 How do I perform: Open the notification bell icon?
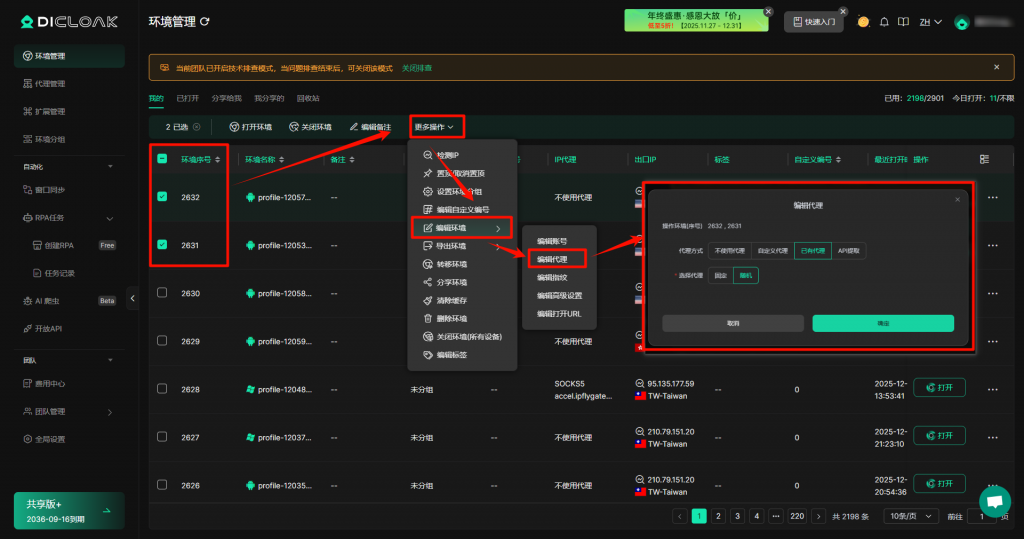[884, 22]
